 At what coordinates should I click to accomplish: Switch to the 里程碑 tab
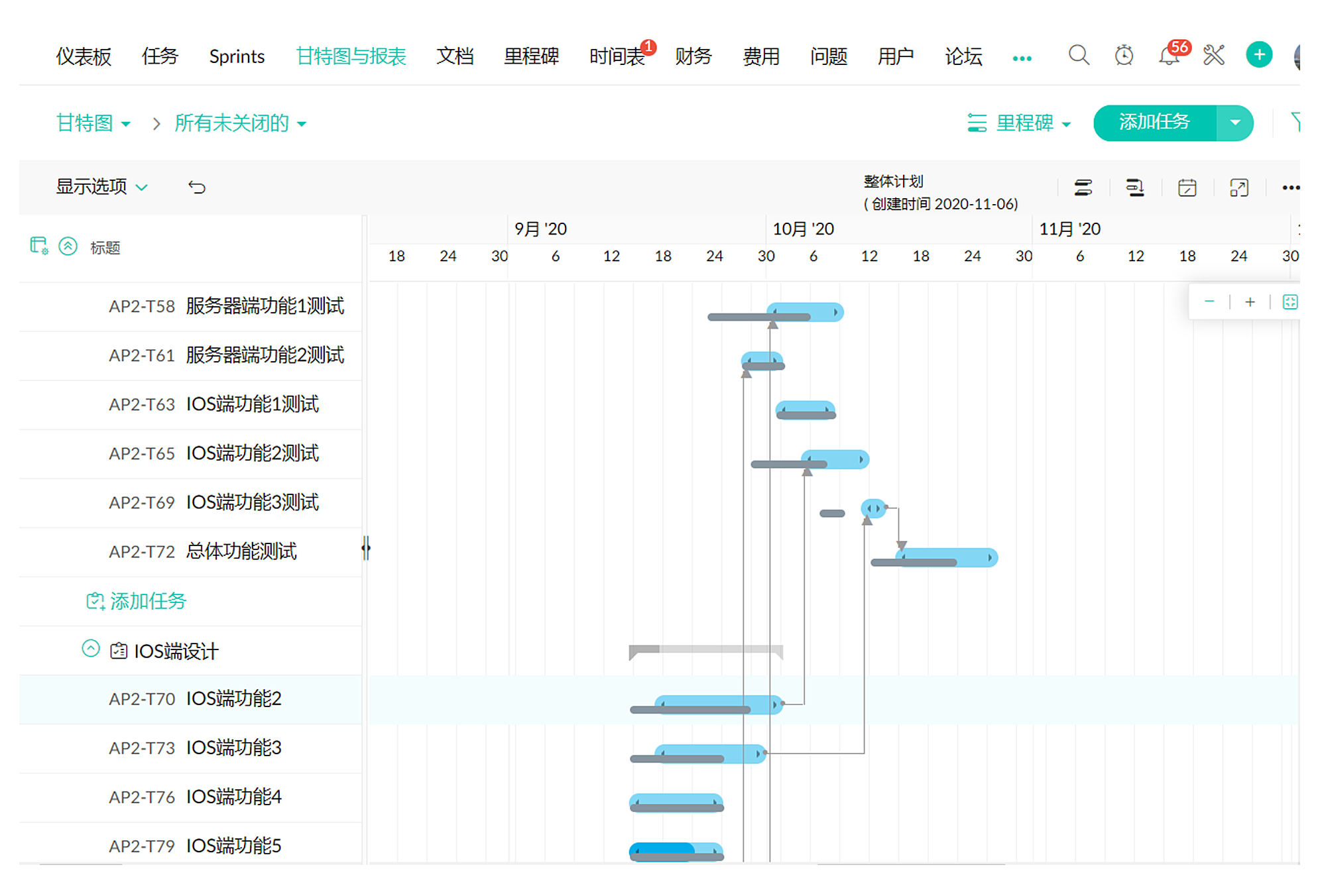pyautogui.click(x=531, y=56)
